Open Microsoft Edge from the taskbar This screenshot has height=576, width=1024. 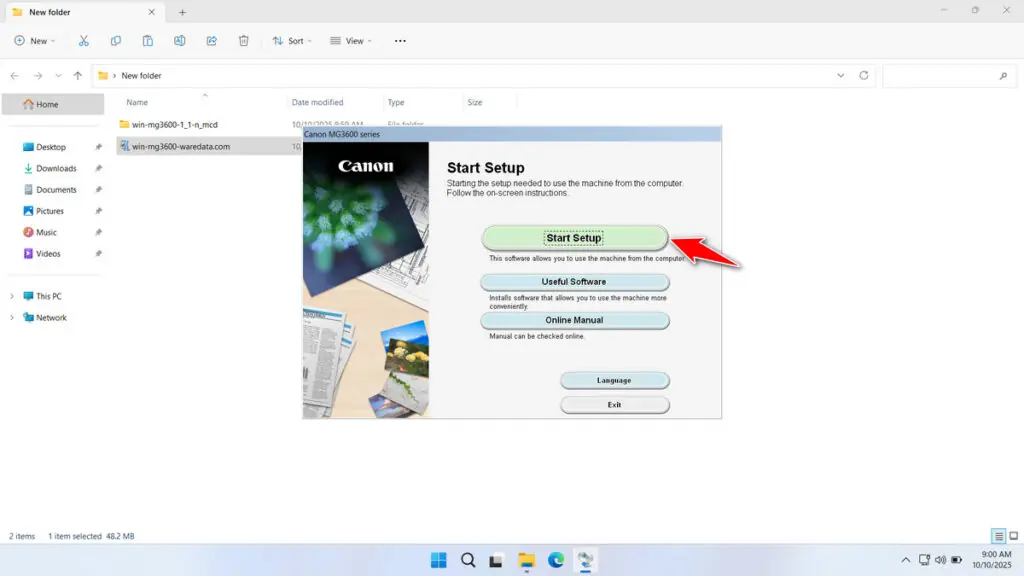(x=556, y=560)
